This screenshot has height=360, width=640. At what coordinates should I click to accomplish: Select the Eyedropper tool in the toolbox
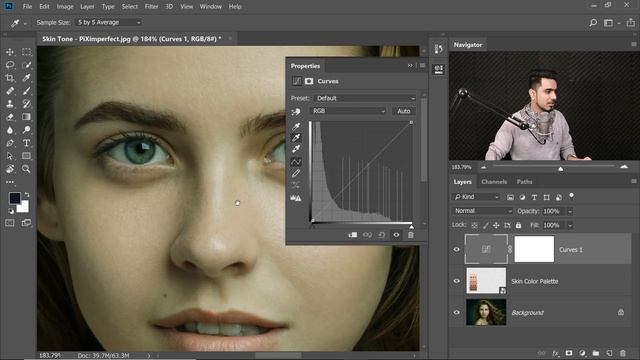pos(27,78)
